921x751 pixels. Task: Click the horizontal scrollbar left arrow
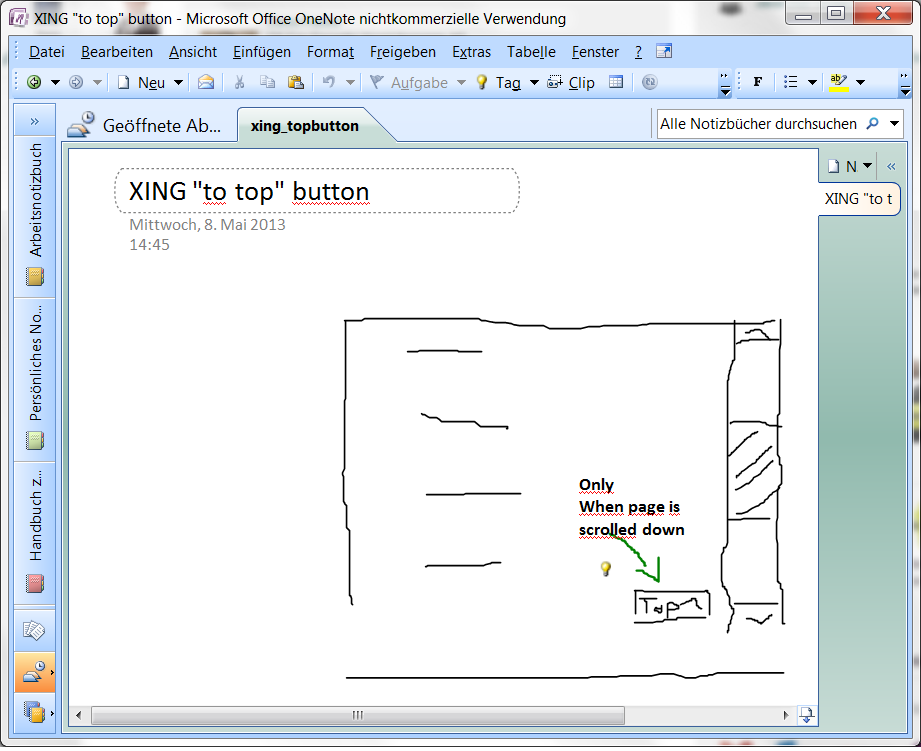(x=79, y=715)
